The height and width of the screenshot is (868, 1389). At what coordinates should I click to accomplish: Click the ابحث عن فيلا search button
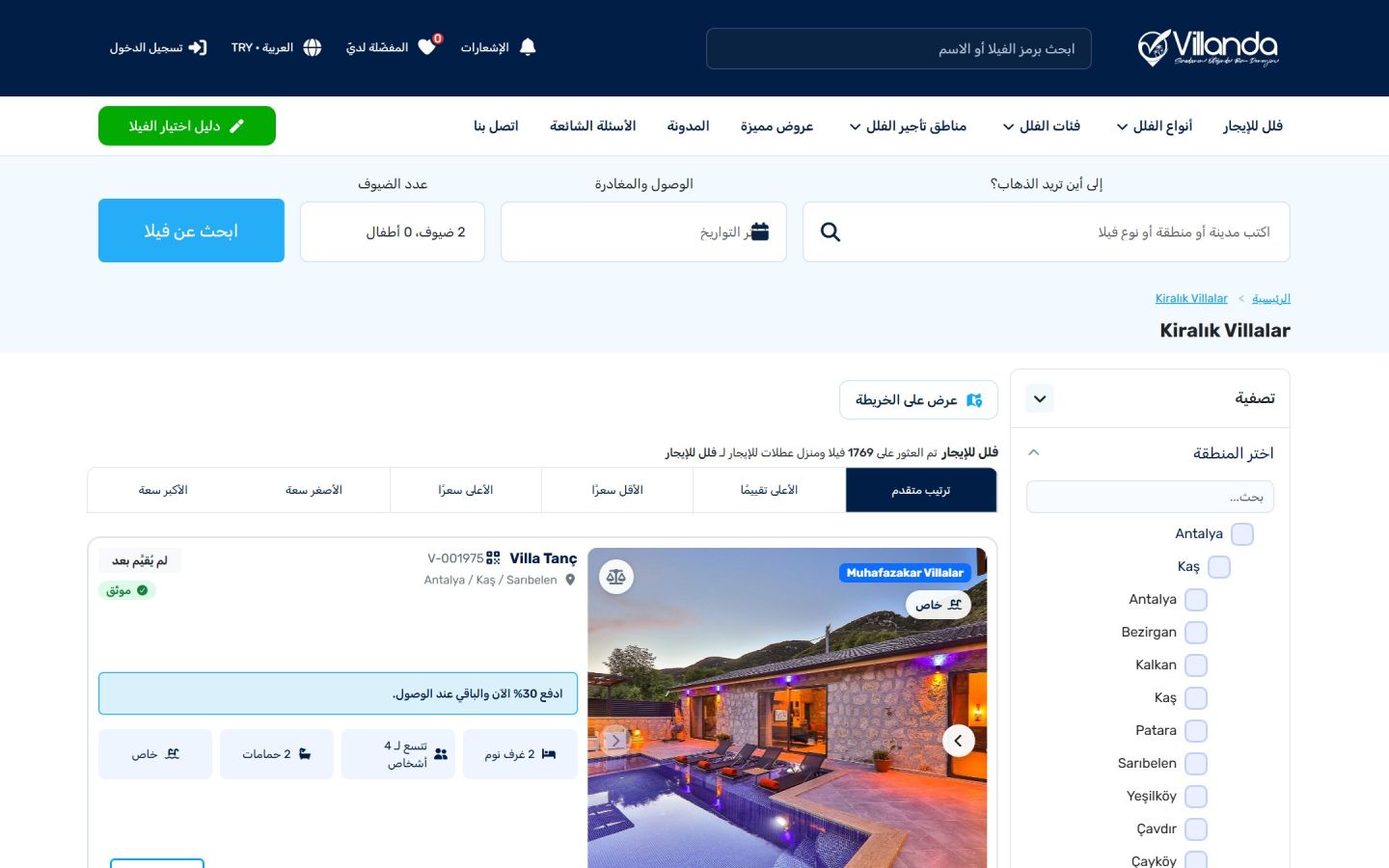[x=191, y=231]
